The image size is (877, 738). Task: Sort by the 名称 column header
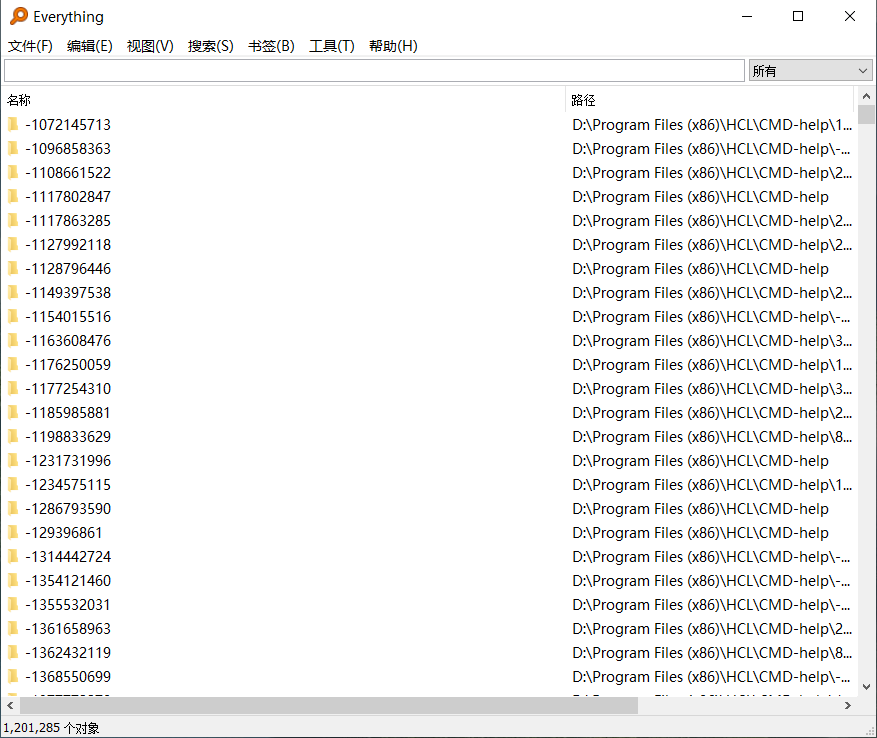pyautogui.click(x=283, y=100)
